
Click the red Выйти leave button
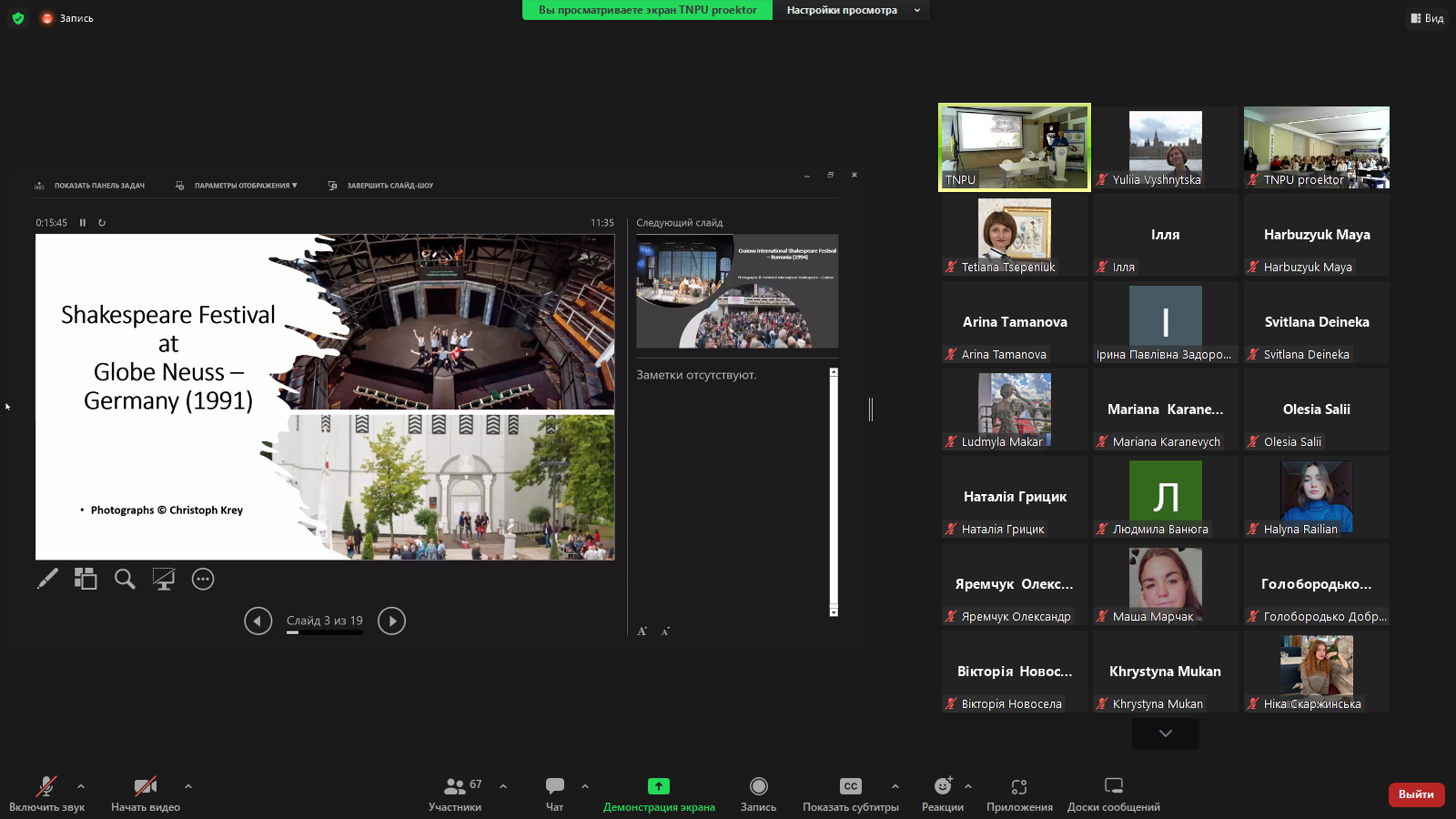[x=1416, y=794]
